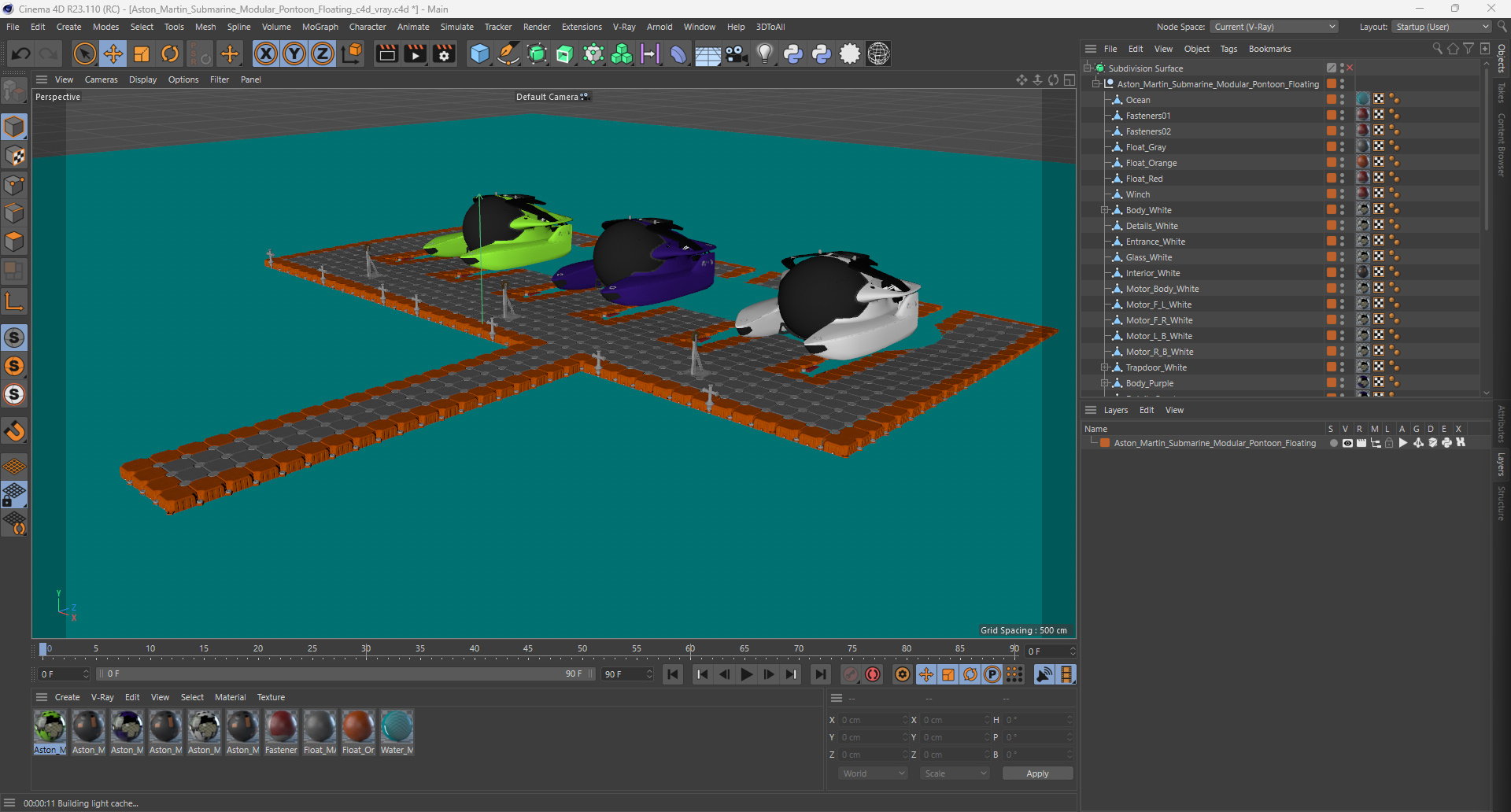The image size is (1511, 812).
Task: Toggle X axis lock
Action: click(266, 54)
